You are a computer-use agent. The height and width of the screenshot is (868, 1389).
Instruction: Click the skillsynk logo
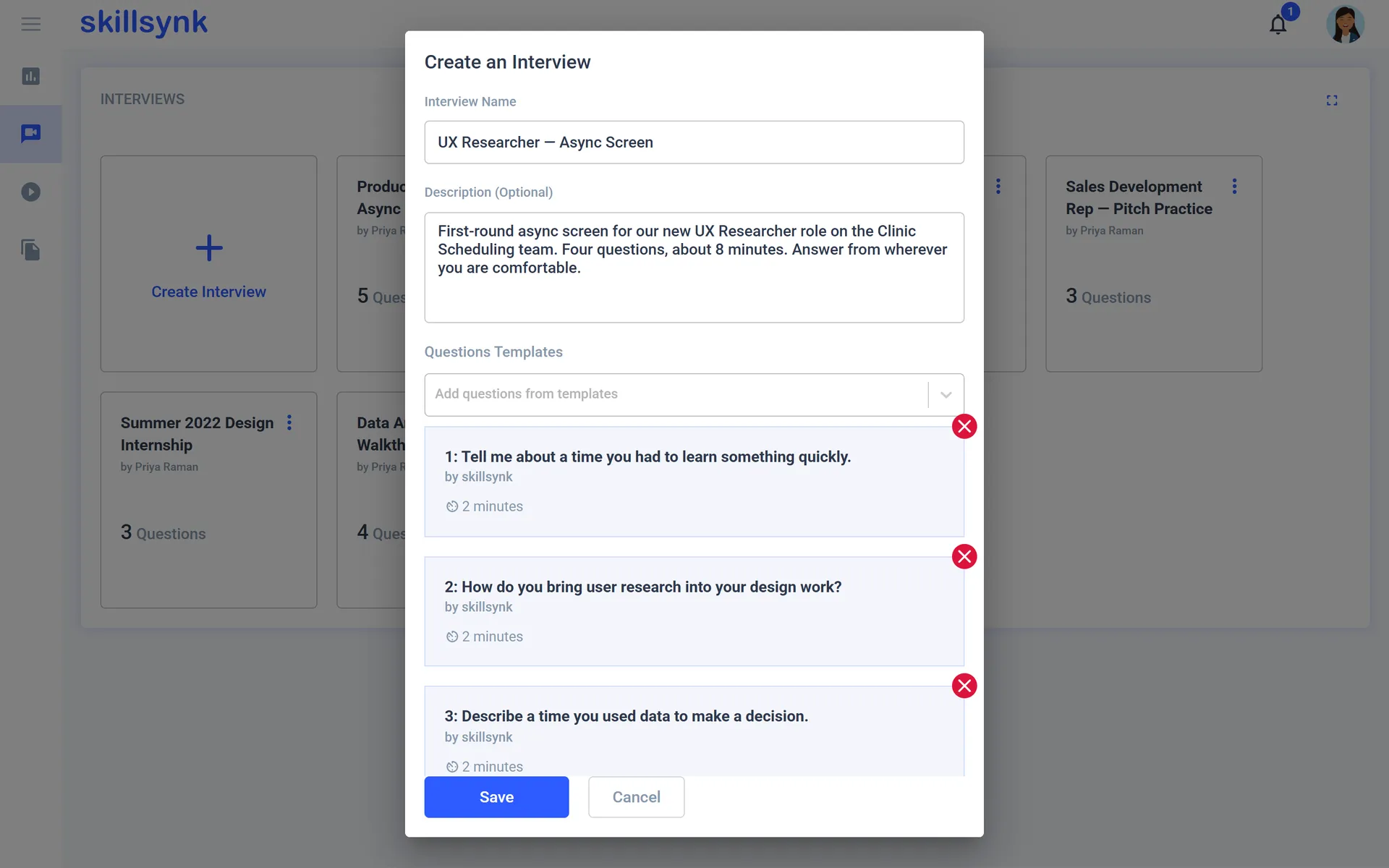pos(143,23)
